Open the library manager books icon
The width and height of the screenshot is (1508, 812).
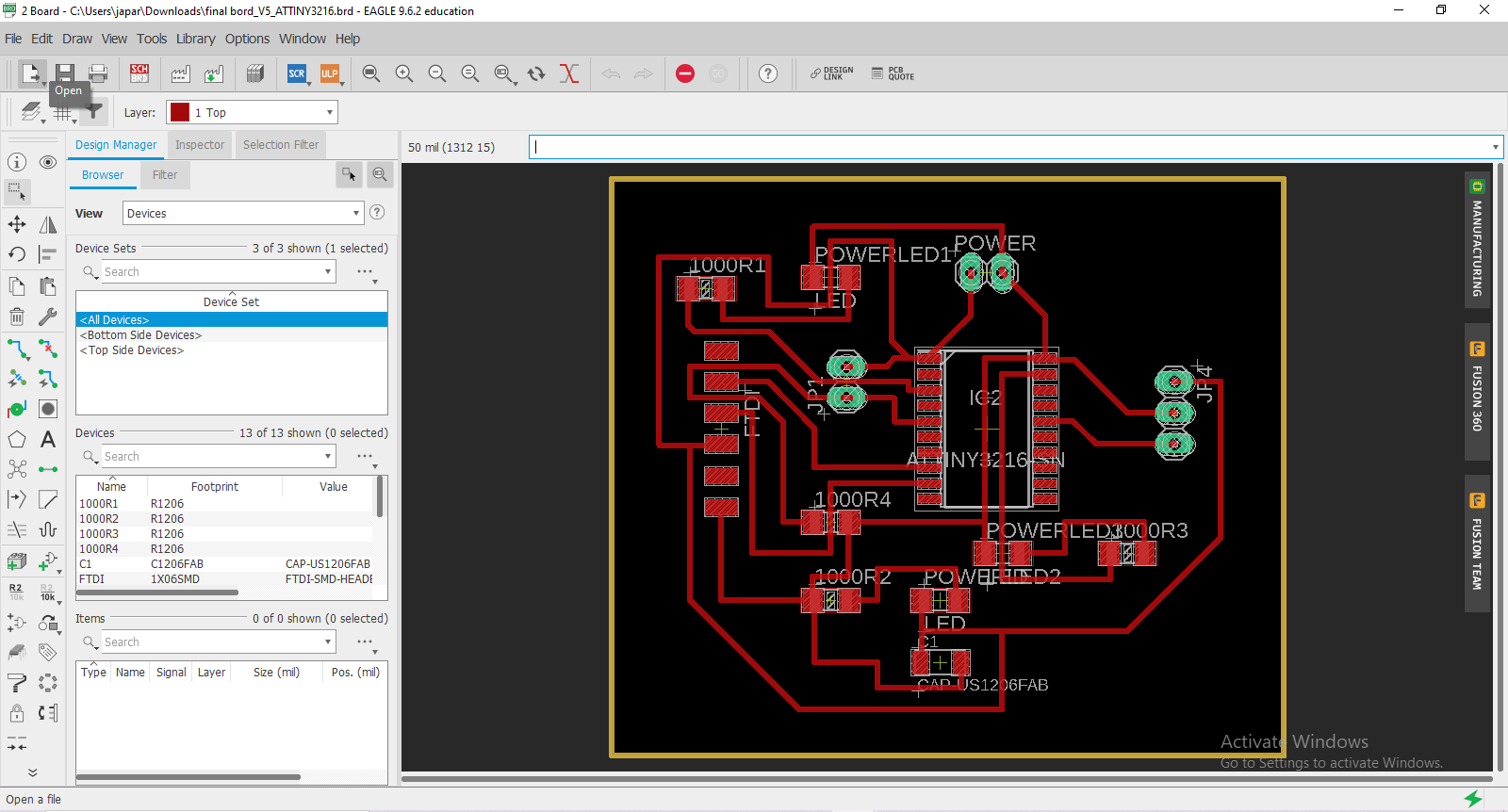254,73
